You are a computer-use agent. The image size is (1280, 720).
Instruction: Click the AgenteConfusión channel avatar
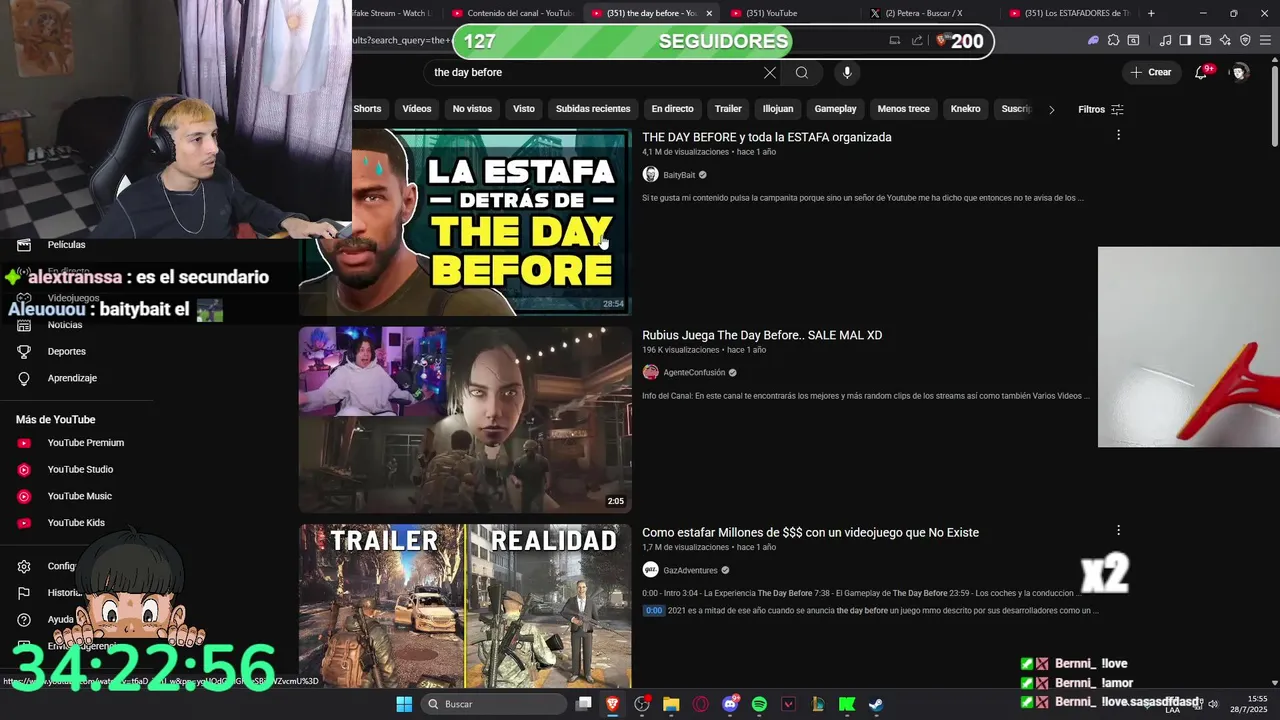pyautogui.click(x=650, y=372)
